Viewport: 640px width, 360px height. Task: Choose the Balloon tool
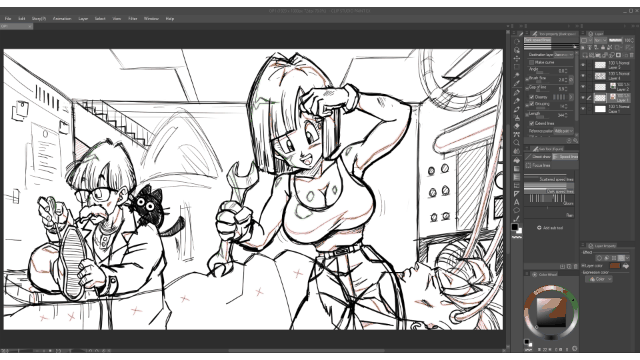click(x=516, y=210)
